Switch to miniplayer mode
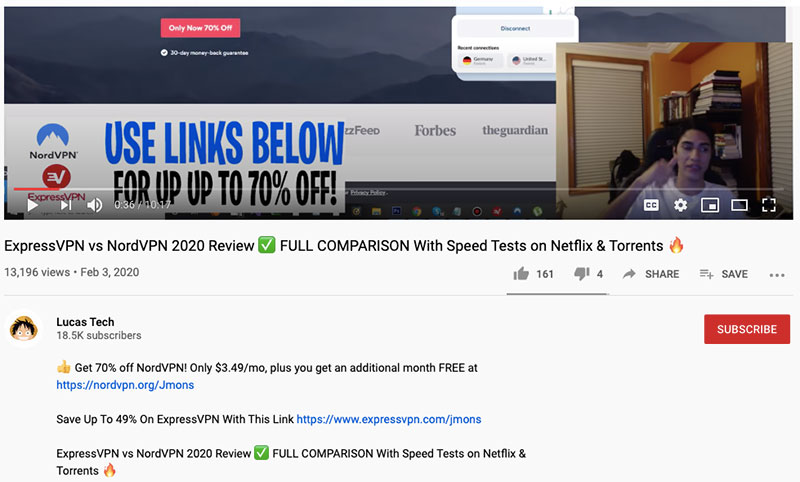This screenshot has width=800, height=482. (x=710, y=205)
